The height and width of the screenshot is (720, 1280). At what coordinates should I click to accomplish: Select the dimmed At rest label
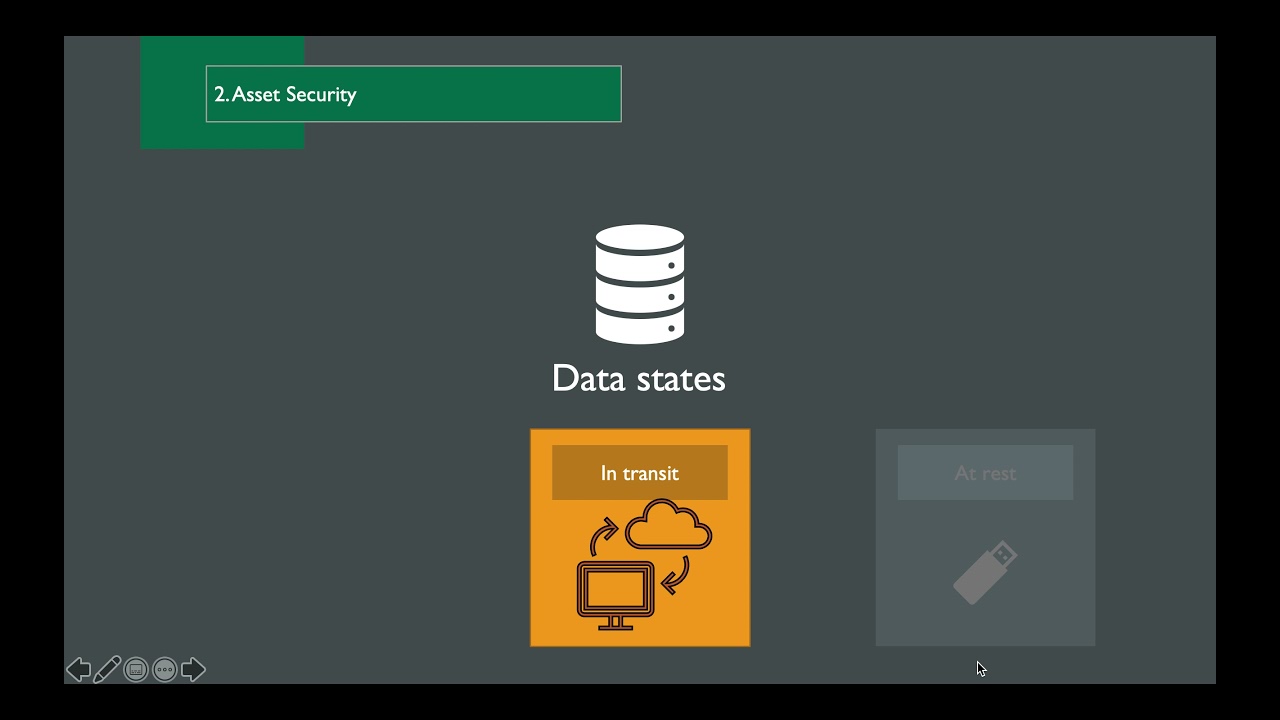click(x=985, y=473)
